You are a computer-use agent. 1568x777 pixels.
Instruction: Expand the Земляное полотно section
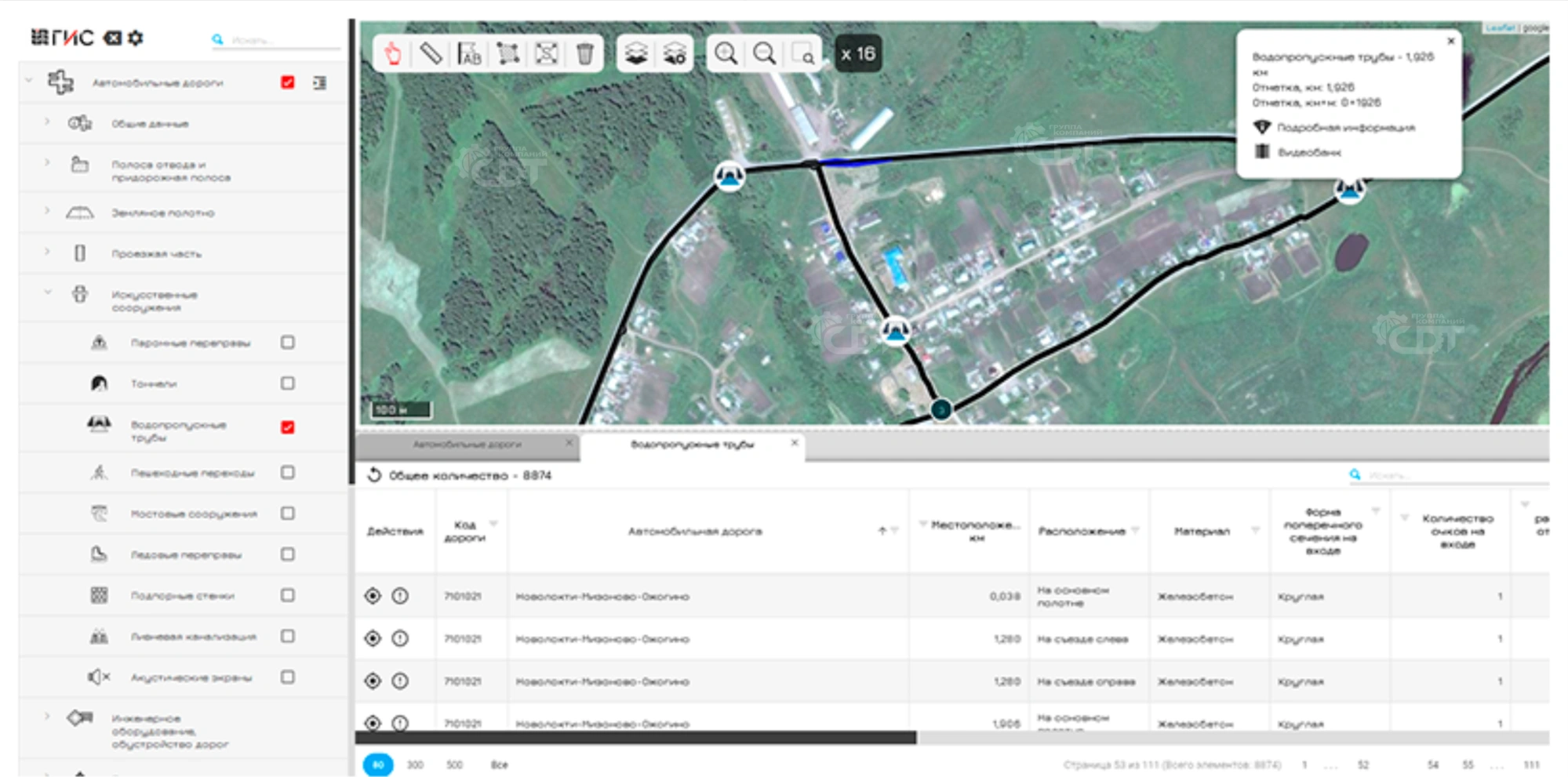coord(47,212)
